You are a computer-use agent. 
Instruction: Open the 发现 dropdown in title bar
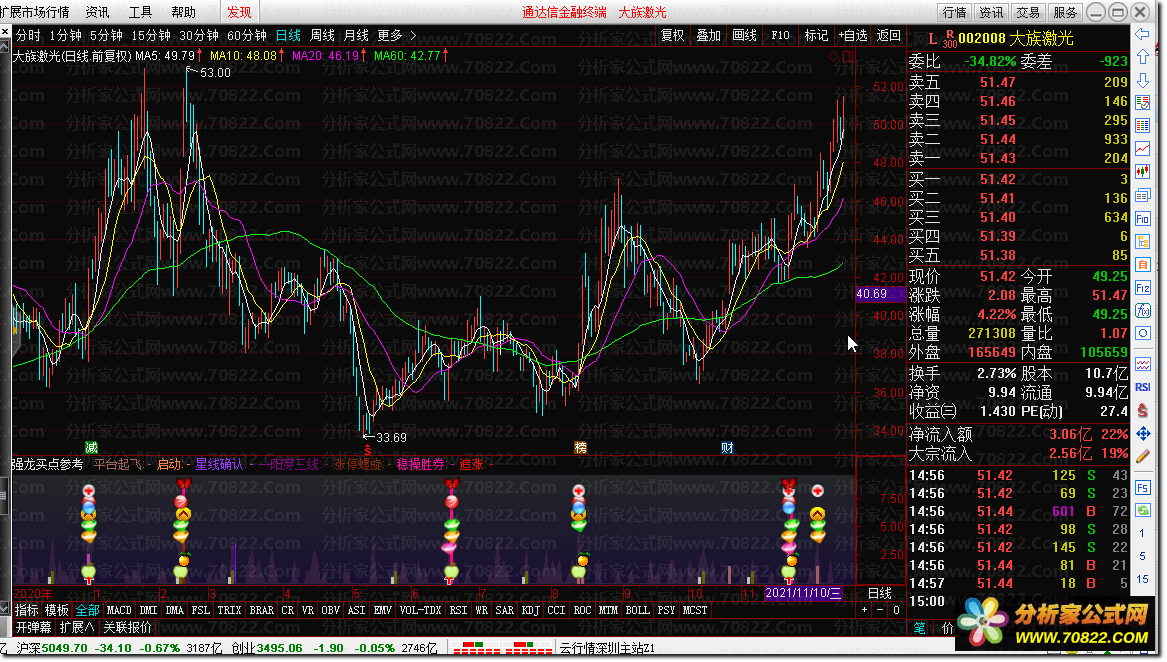pyautogui.click(x=240, y=12)
